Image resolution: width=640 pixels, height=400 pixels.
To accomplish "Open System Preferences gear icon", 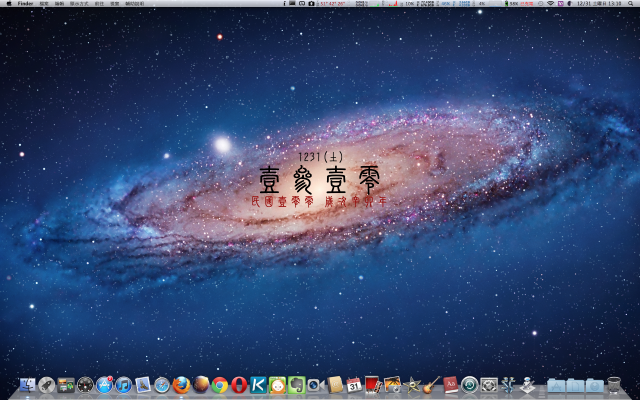I will tap(489, 385).
